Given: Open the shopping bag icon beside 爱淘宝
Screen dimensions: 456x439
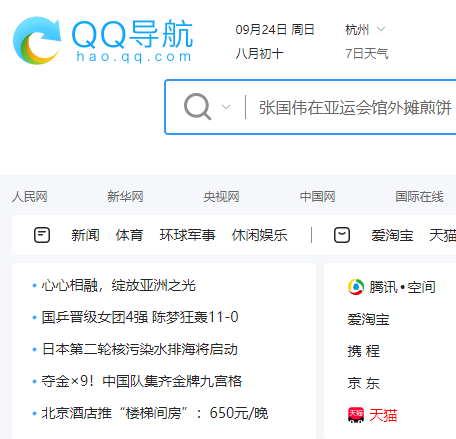Looking at the screenshot, I should point(342,235).
